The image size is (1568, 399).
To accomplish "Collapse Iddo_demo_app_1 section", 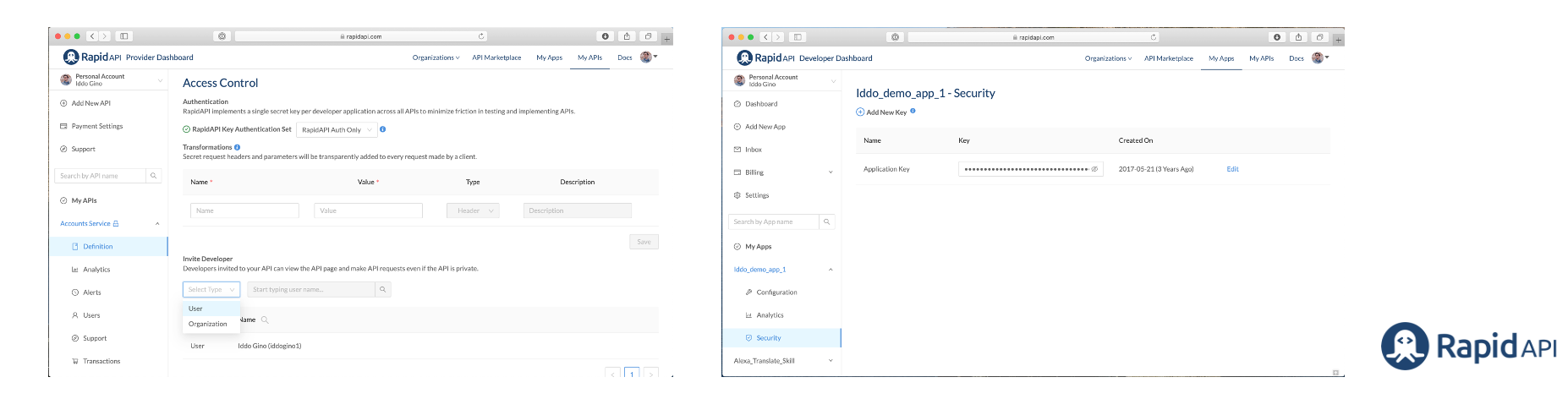I will tap(831, 270).
